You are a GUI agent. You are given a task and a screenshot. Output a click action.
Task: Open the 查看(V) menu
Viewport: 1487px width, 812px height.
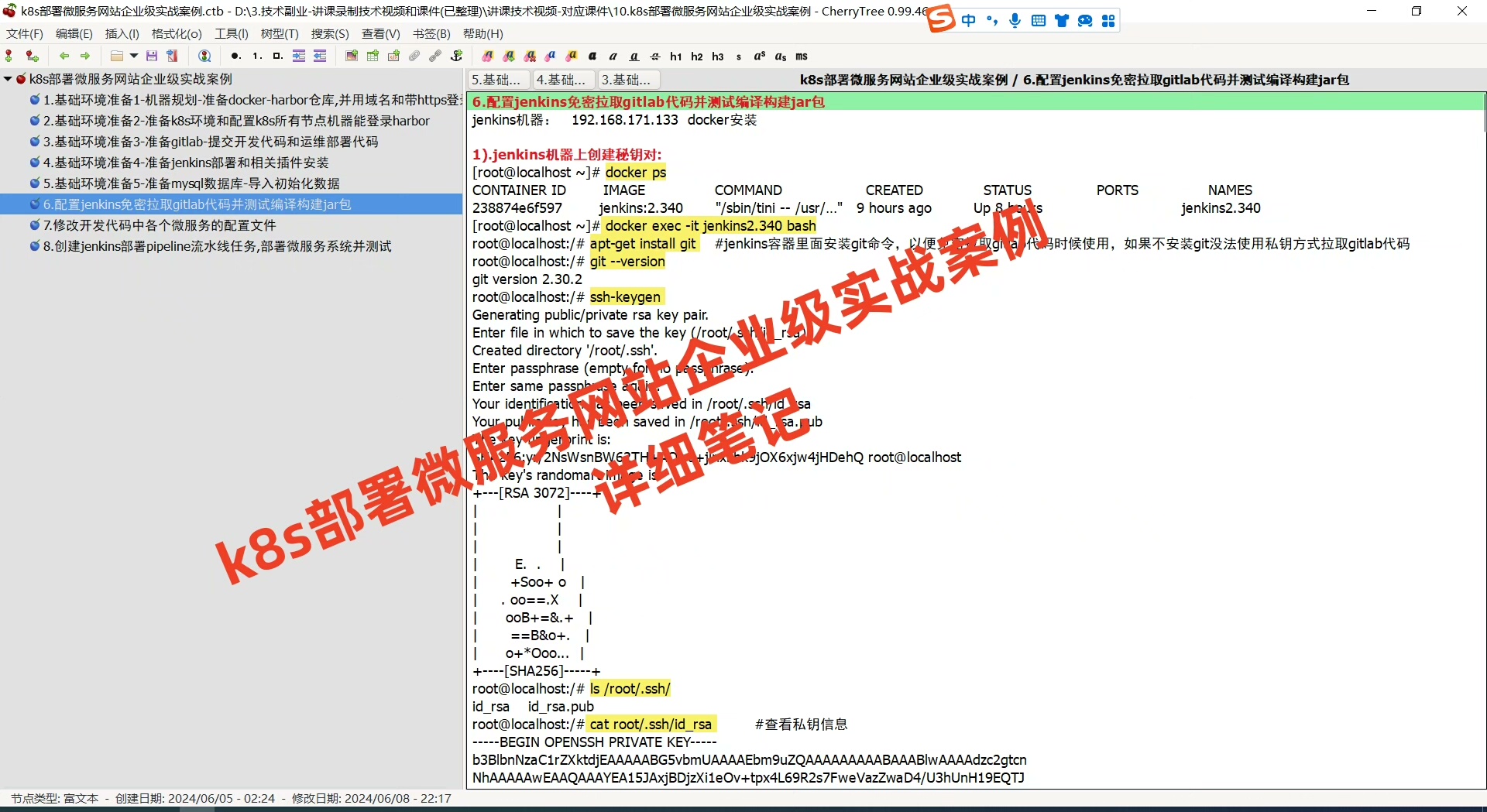coord(381,34)
